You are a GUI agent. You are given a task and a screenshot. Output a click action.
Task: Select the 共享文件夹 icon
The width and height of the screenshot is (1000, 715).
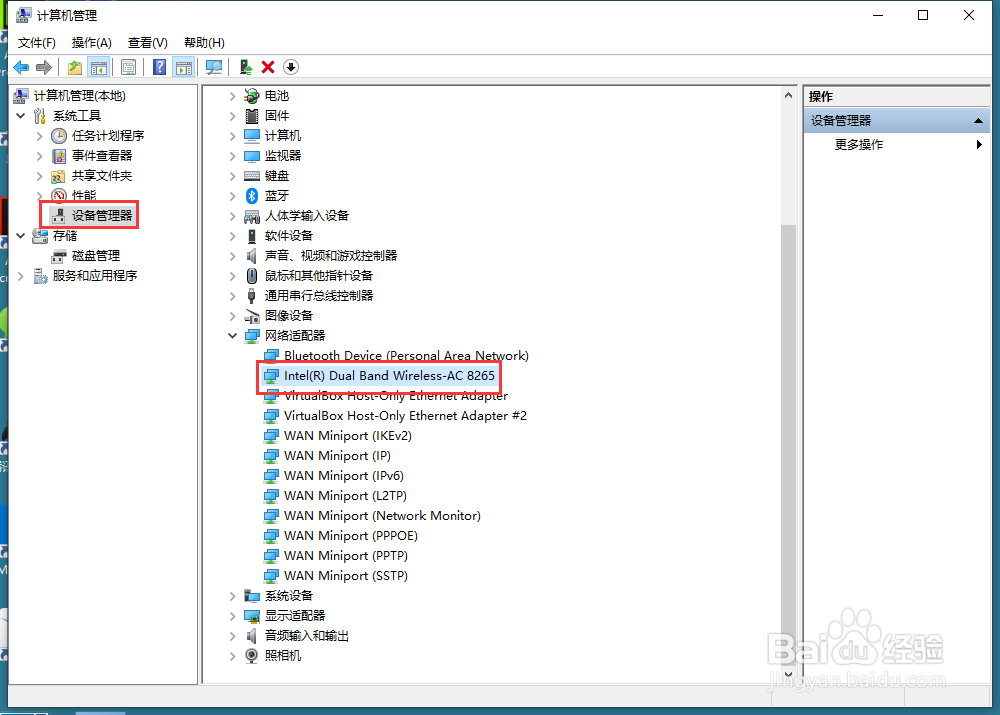(59, 176)
